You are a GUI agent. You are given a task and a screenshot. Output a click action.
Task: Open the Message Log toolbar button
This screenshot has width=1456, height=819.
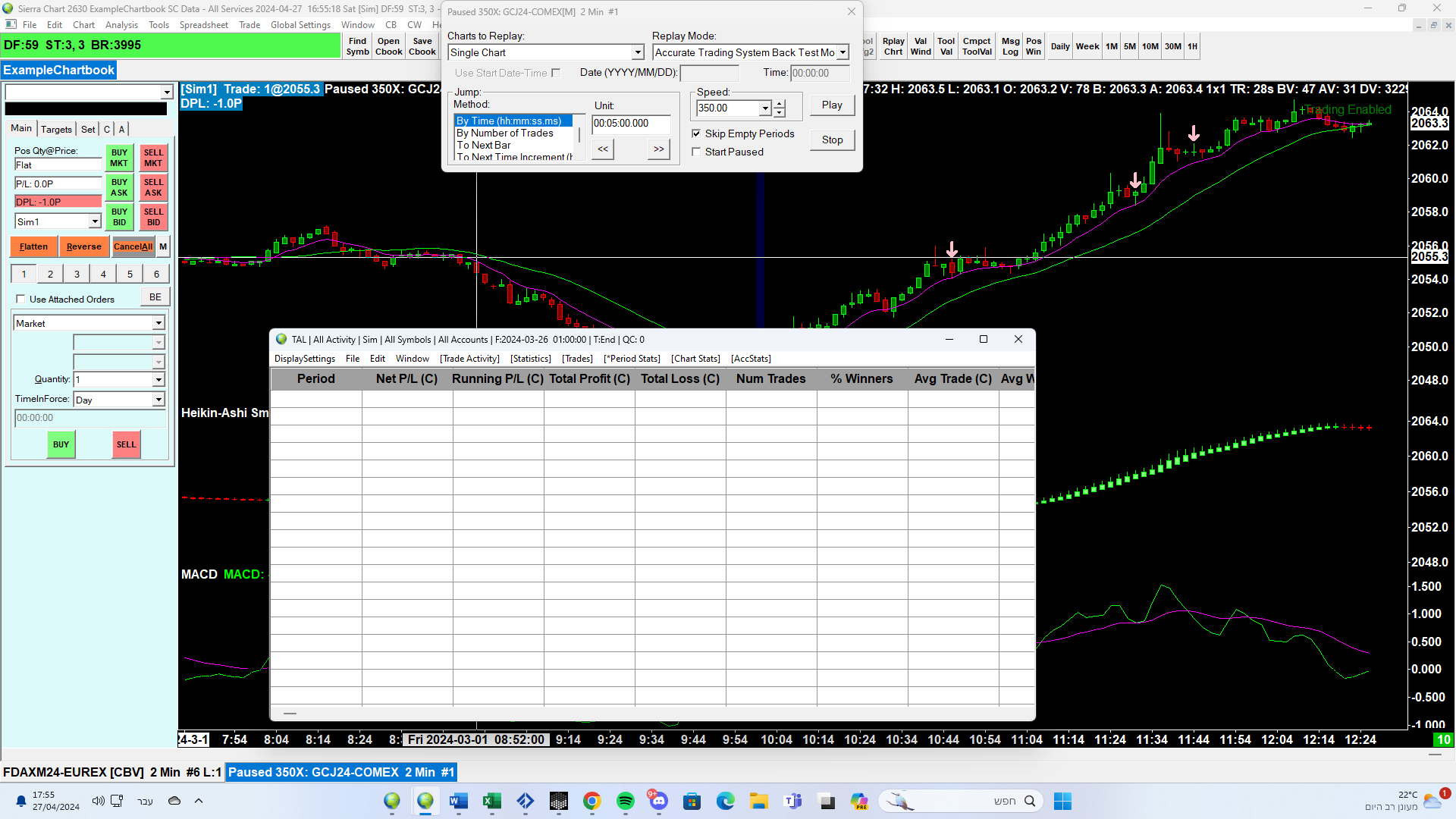[x=1010, y=46]
